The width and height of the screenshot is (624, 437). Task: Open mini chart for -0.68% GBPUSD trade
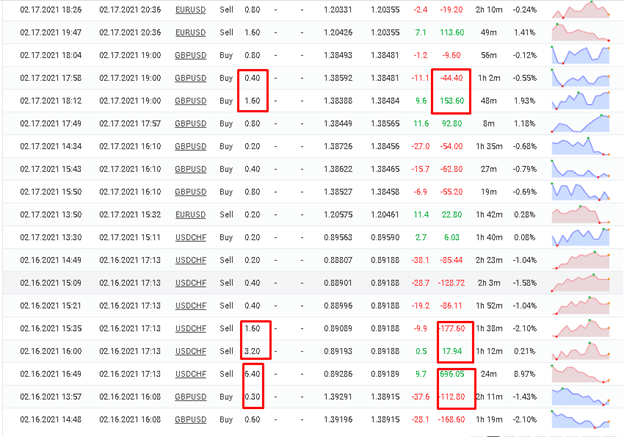pos(581,146)
